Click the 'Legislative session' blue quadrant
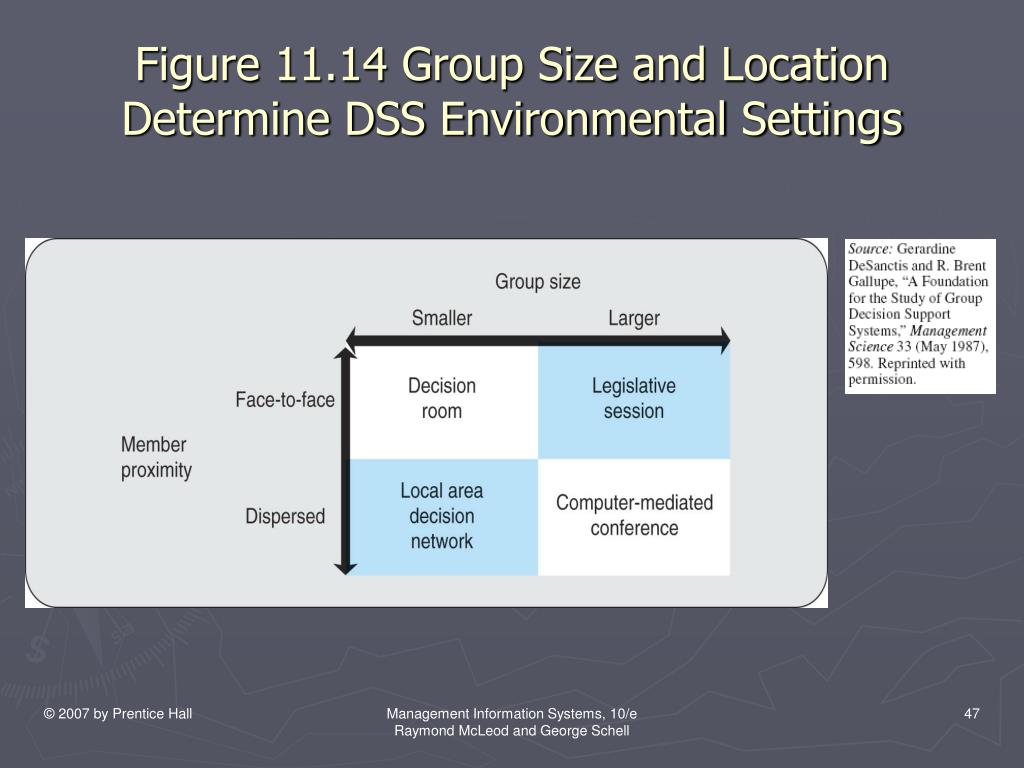1024x768 pixels. click(x=633, y=402)
